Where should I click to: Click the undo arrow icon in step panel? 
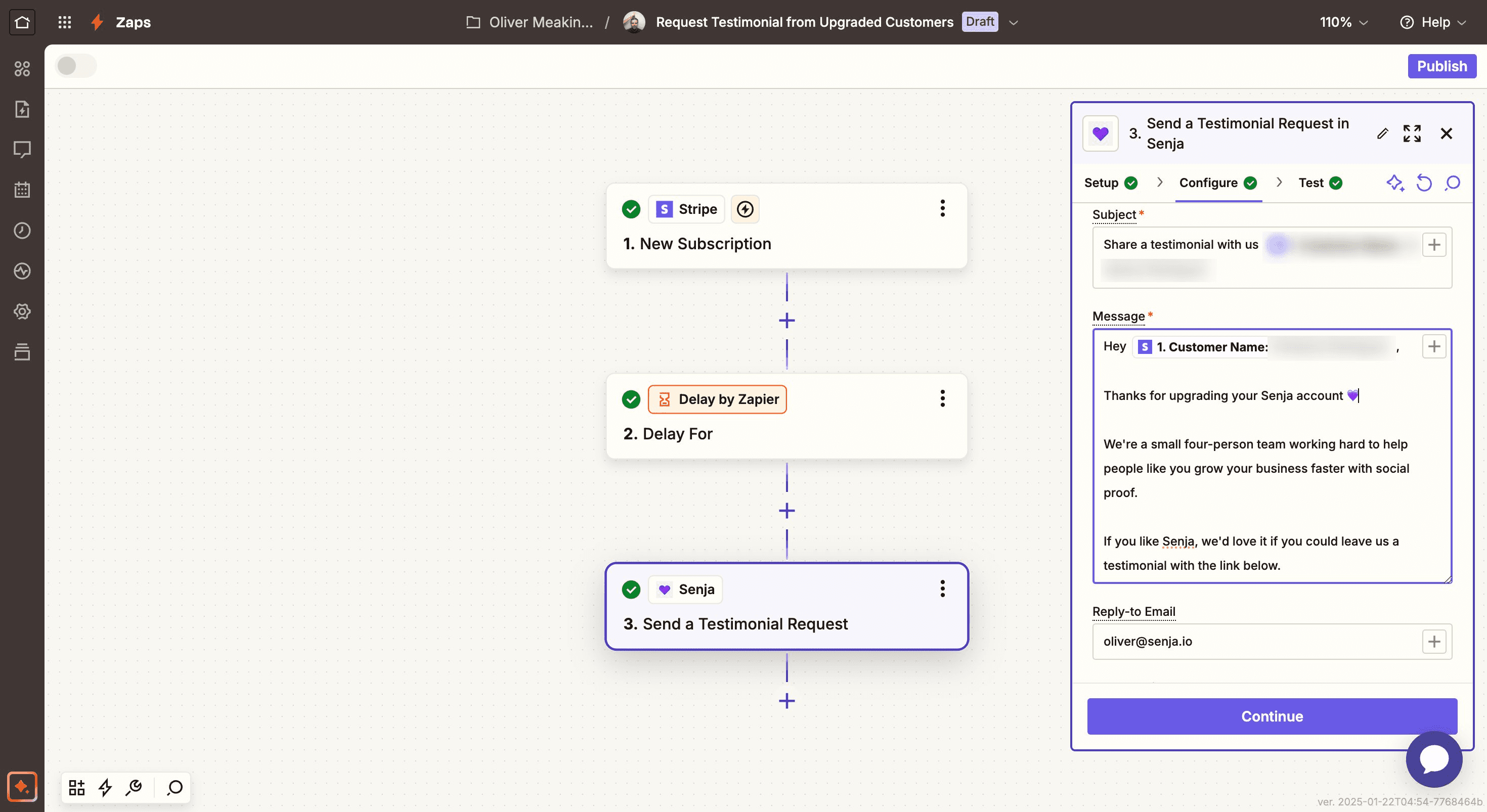point(1424,183)
